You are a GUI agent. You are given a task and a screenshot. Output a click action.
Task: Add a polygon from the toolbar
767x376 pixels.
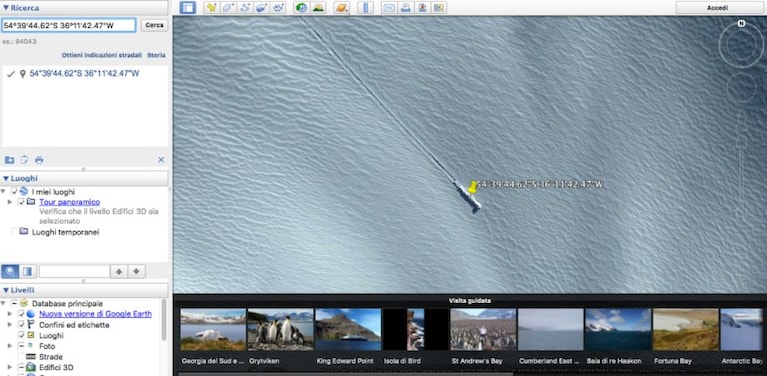tap(228, 7)
